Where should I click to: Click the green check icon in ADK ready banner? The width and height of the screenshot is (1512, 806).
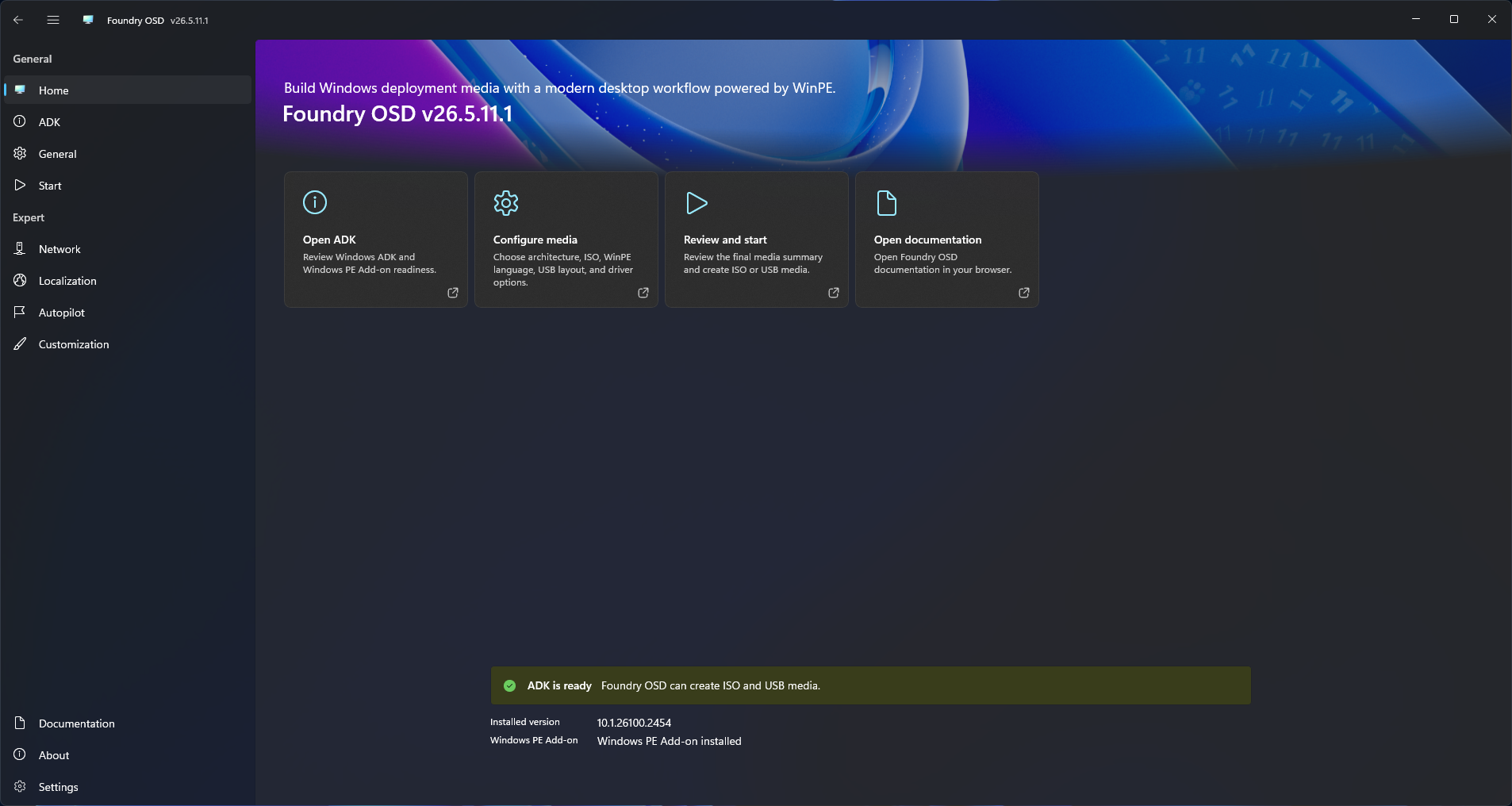pos(510,685)
